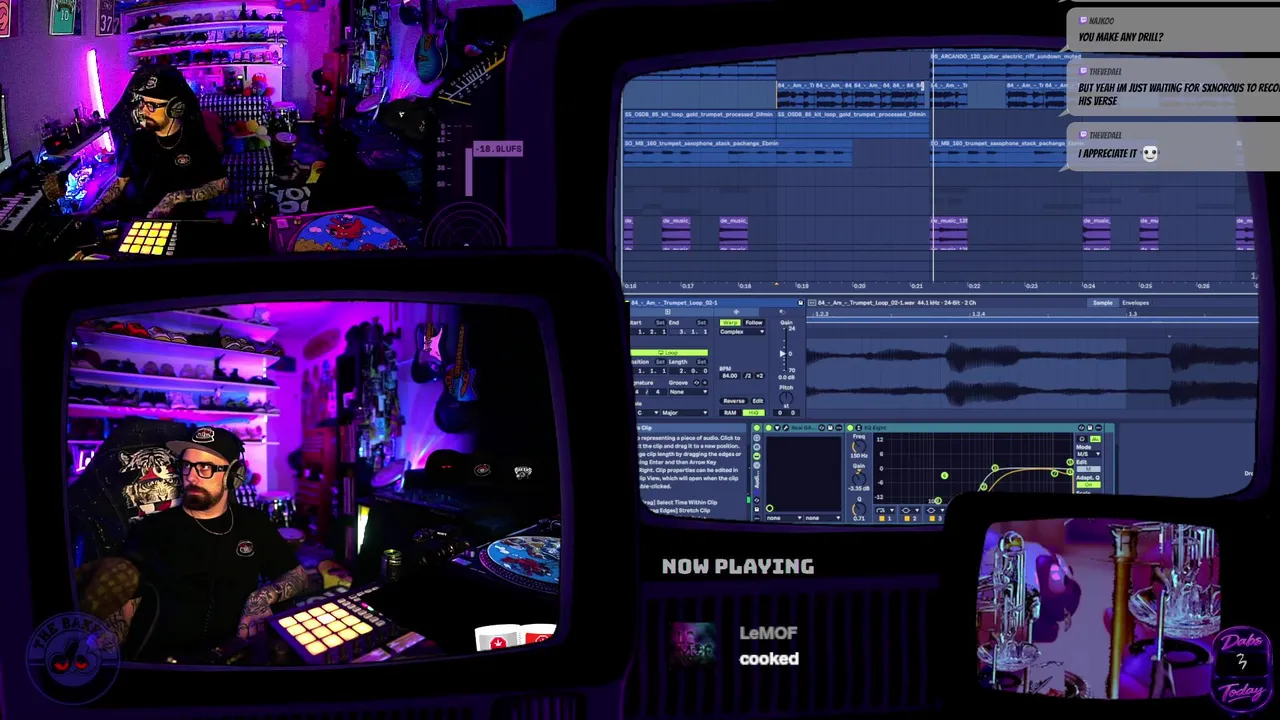1280x720 pixels.
Task: Open the scale root note C dropdown
Action: 648,413
